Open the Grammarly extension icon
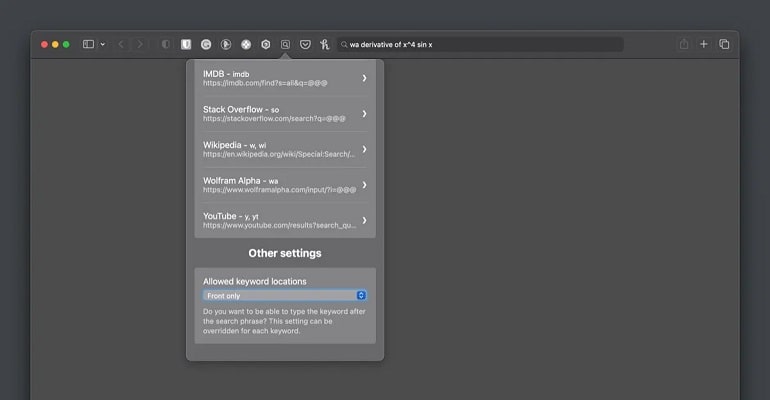This screenshot has width=770, height=400. (206, 44)
